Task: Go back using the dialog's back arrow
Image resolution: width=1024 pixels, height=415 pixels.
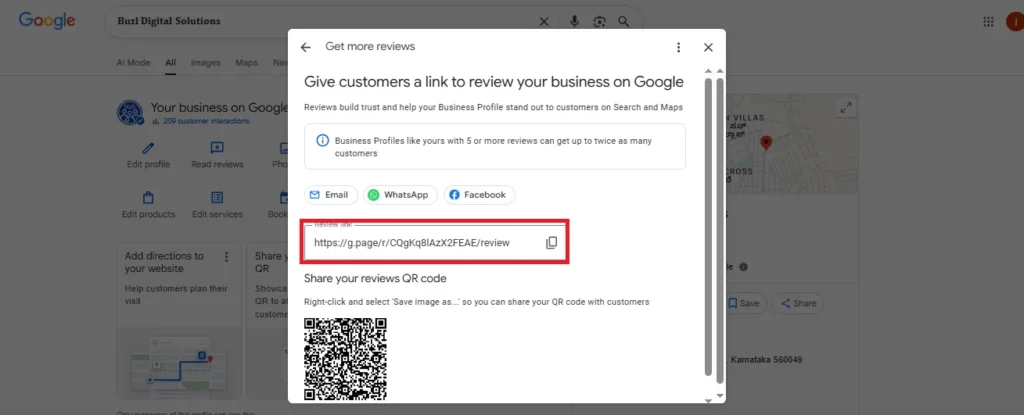Action: pyautogui.click(x=306, y=47)
